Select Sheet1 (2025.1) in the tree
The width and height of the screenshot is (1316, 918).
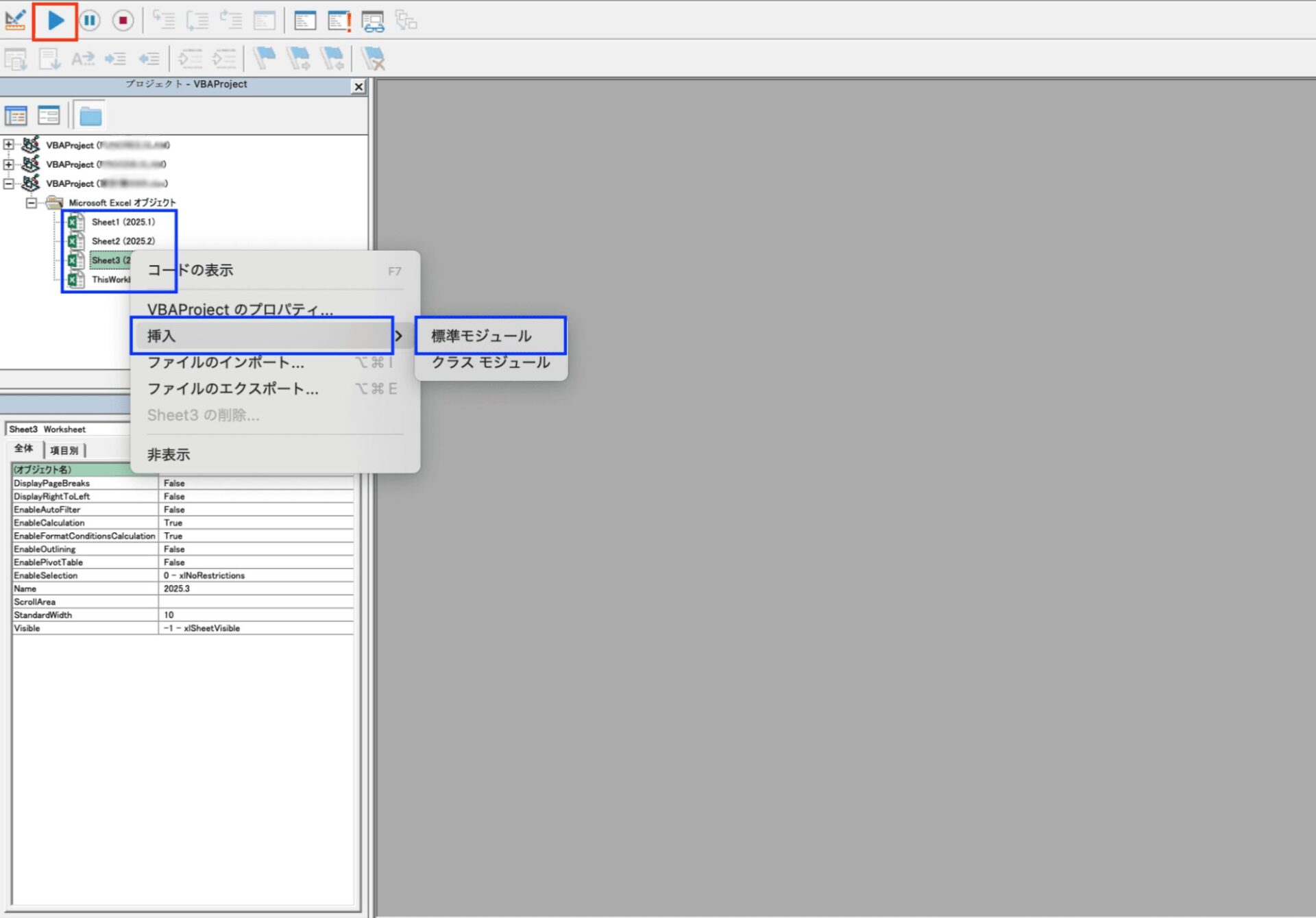pos(123,222)
